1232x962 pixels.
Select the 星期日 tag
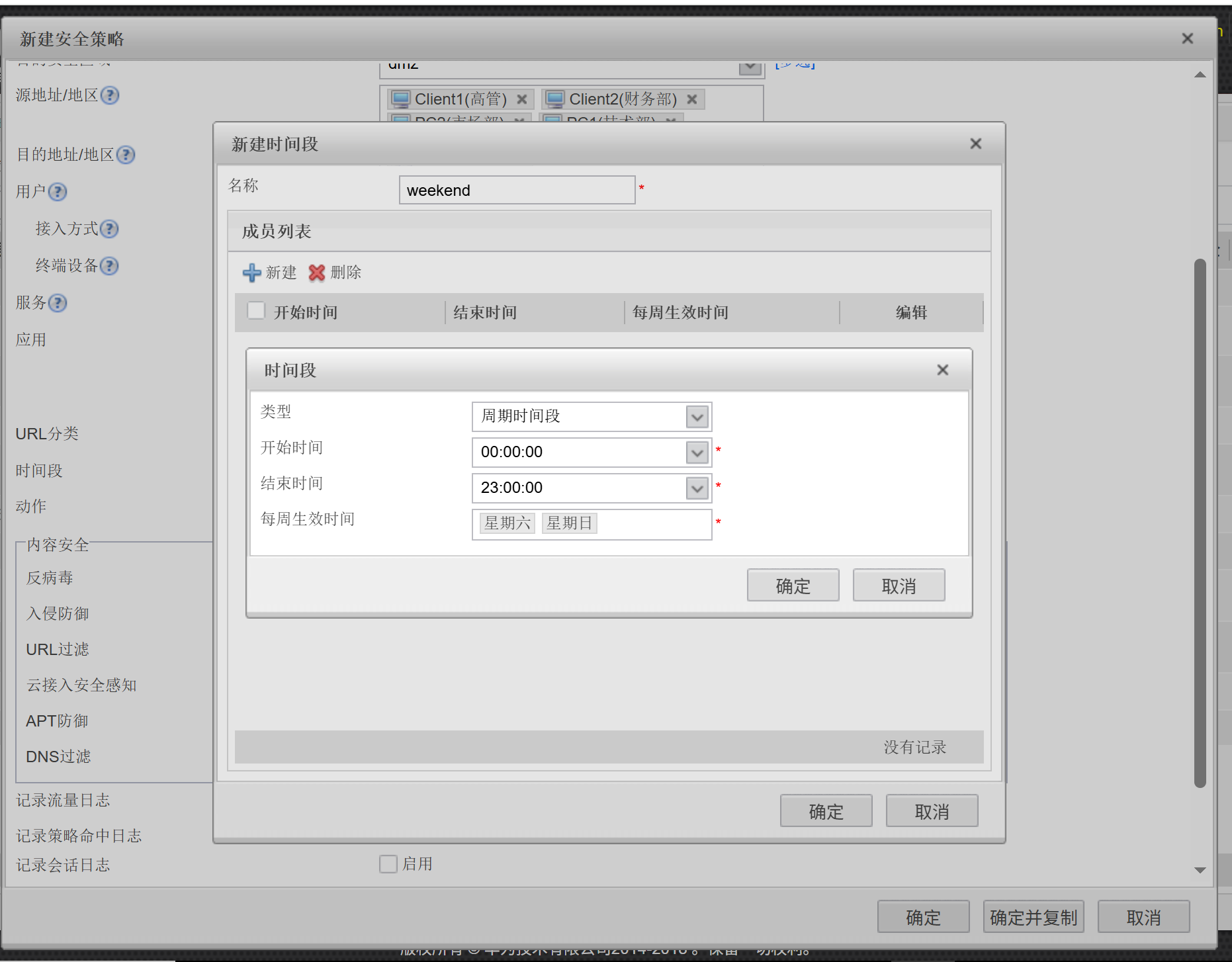(x=570, y=523)
